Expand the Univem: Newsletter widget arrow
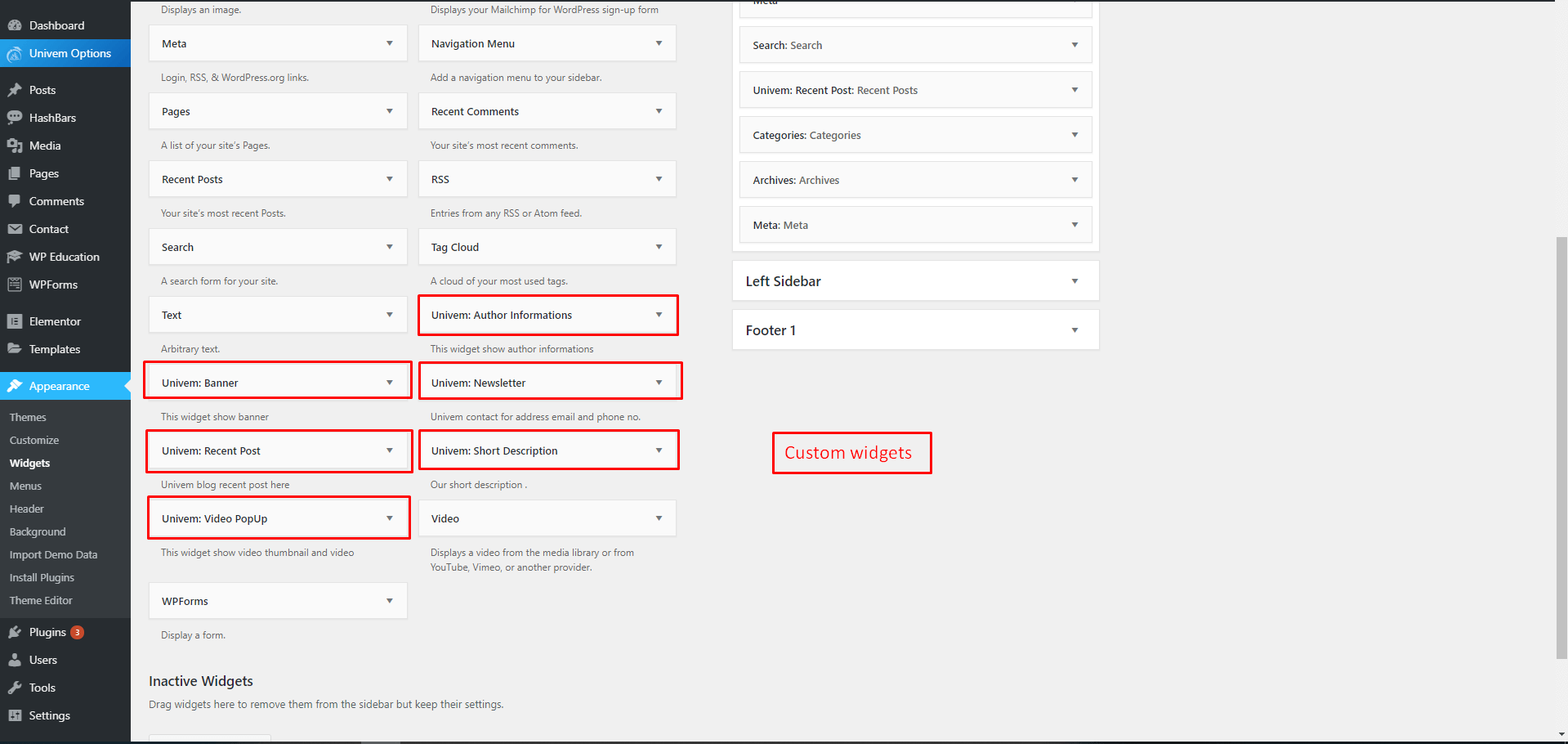 (659, 383)
